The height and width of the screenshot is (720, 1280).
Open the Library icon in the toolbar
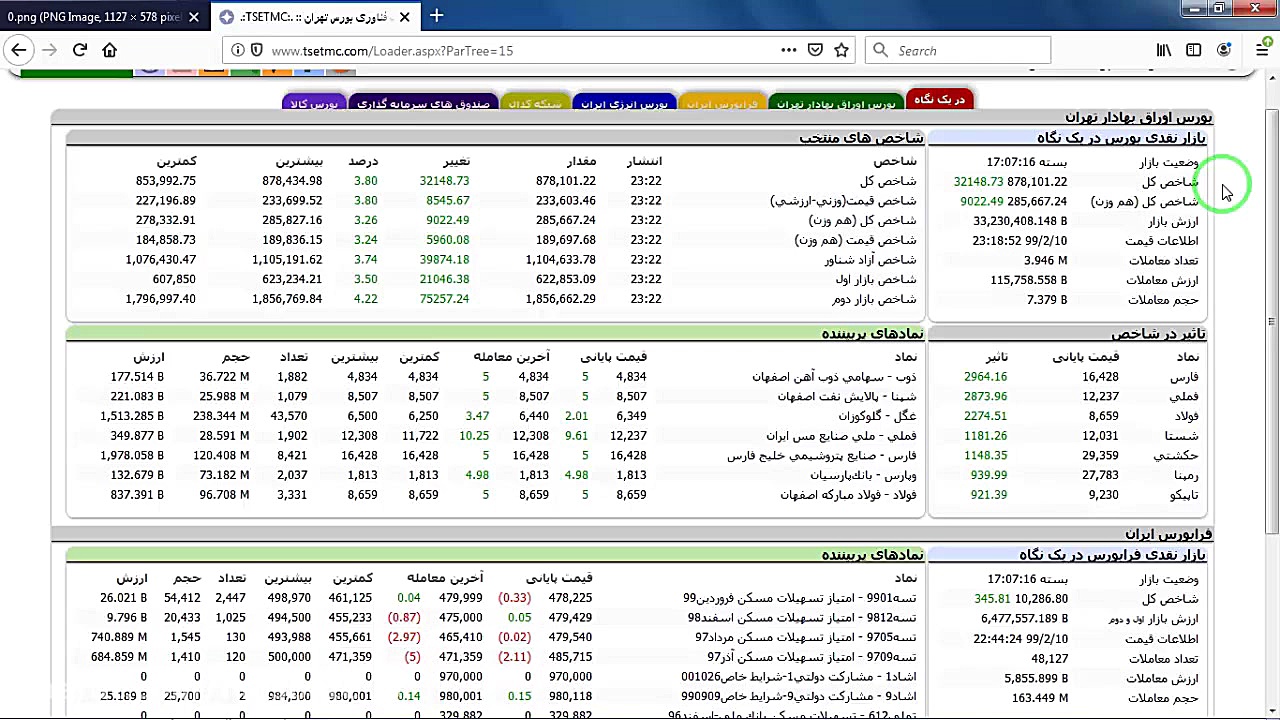click(x=1164, y=49)
